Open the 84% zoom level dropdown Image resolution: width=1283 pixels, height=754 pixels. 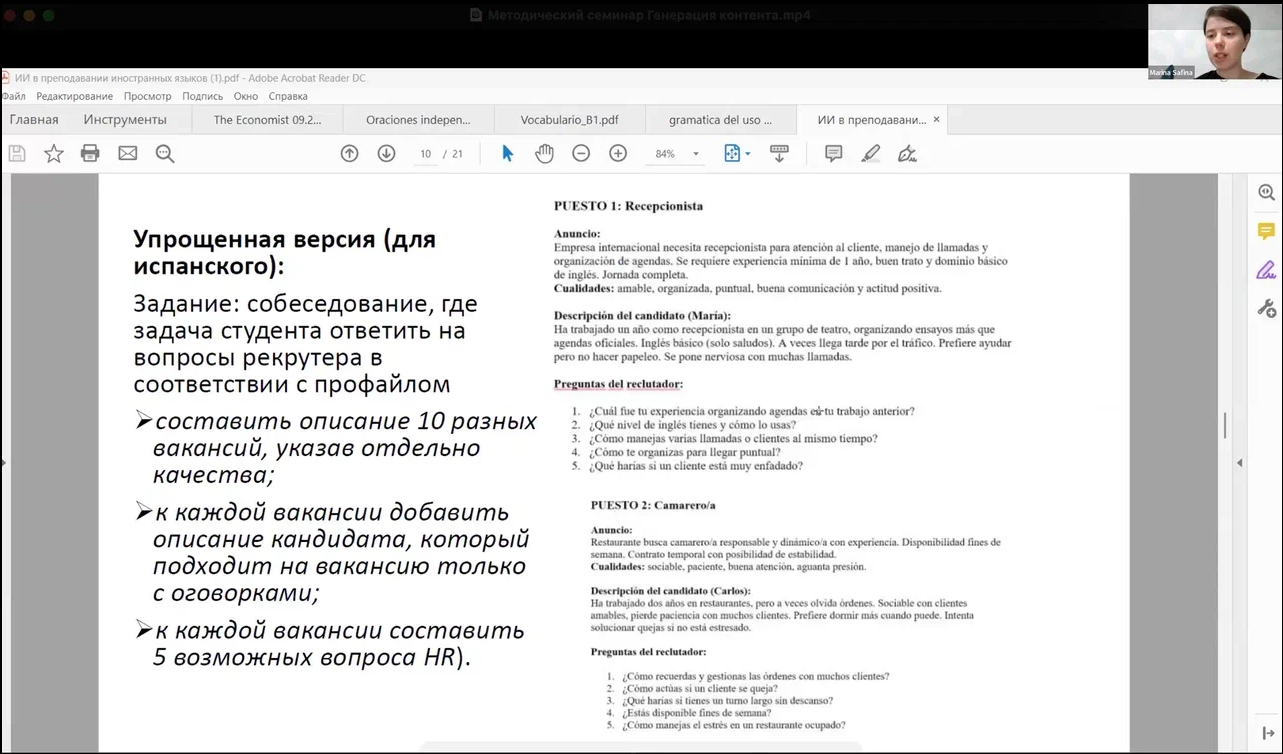pyautogui.click(x=696, y=154)
